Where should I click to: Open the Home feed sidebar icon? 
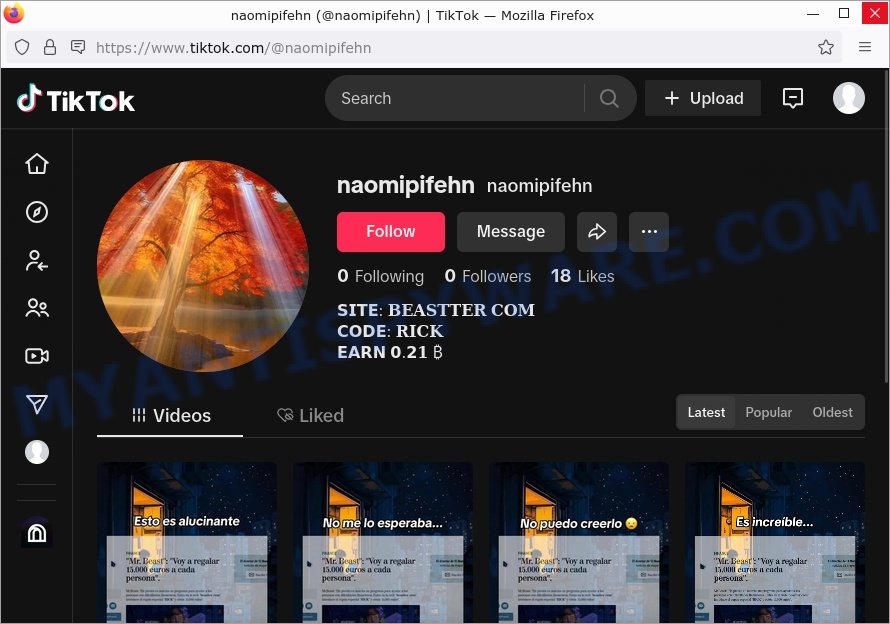tap(37, 164)
